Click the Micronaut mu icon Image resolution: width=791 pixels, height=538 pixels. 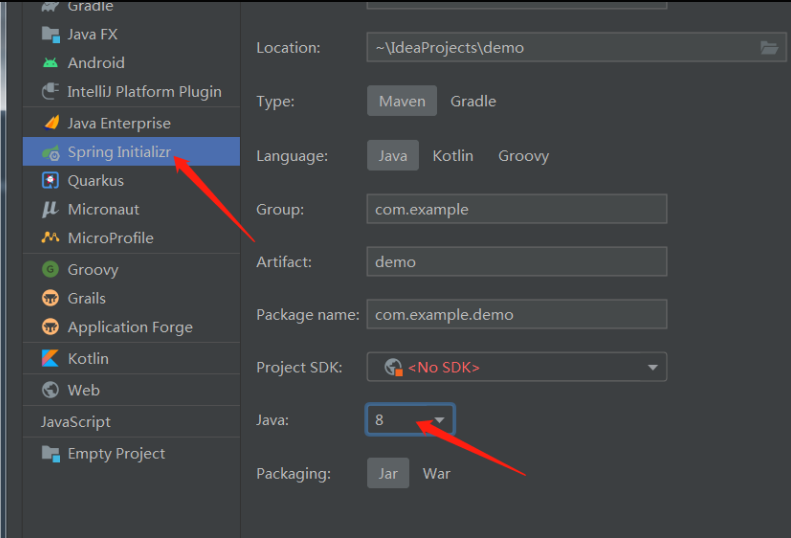[50, 209]
